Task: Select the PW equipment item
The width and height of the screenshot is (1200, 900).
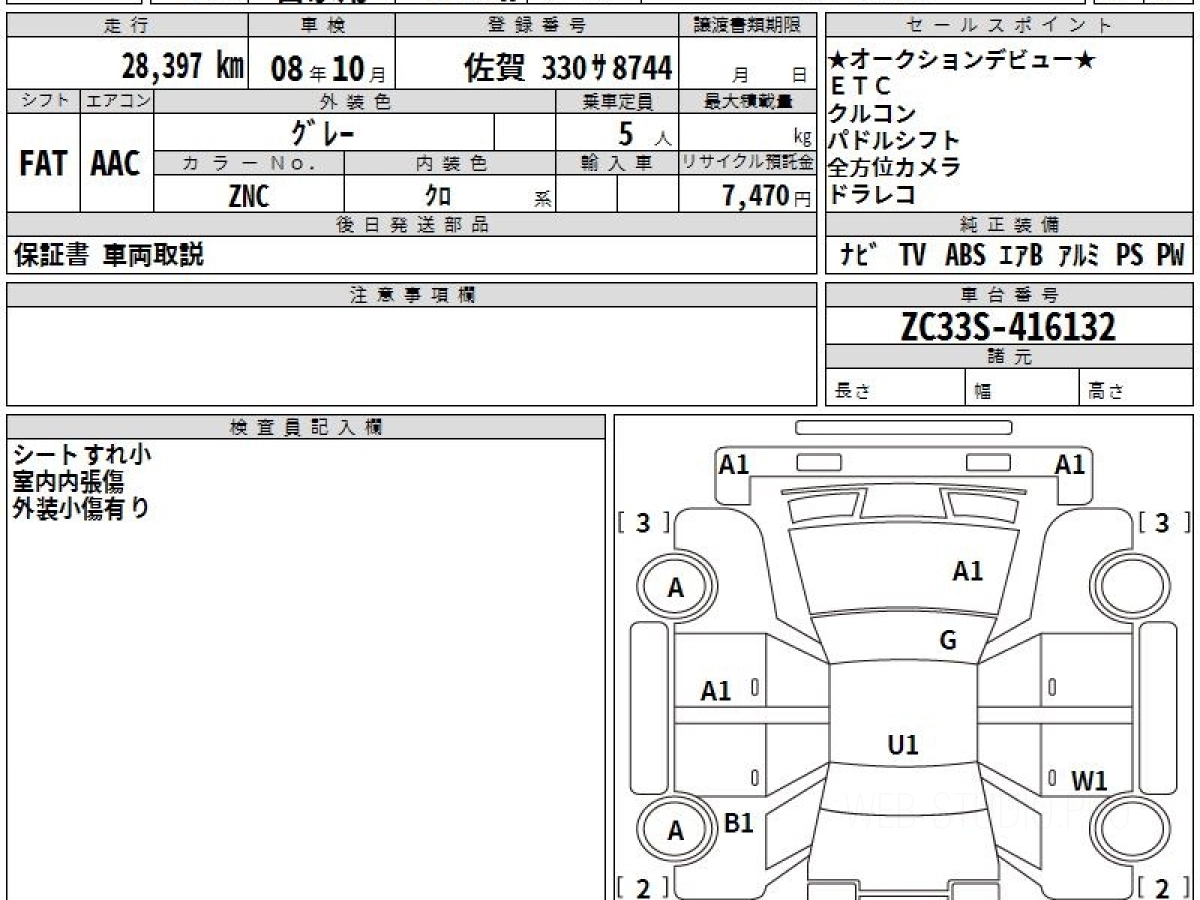Action: tap(1170, 256)
